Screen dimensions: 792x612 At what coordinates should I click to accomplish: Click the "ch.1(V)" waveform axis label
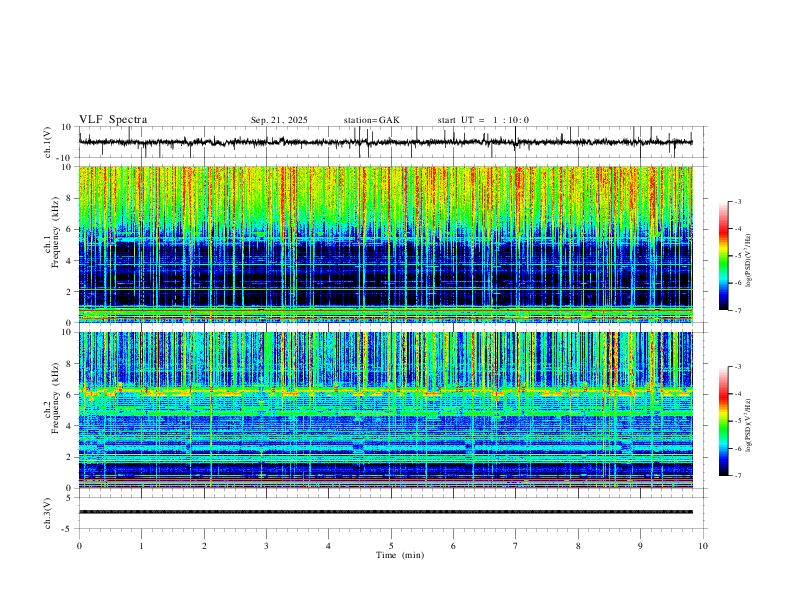[48, 142]
